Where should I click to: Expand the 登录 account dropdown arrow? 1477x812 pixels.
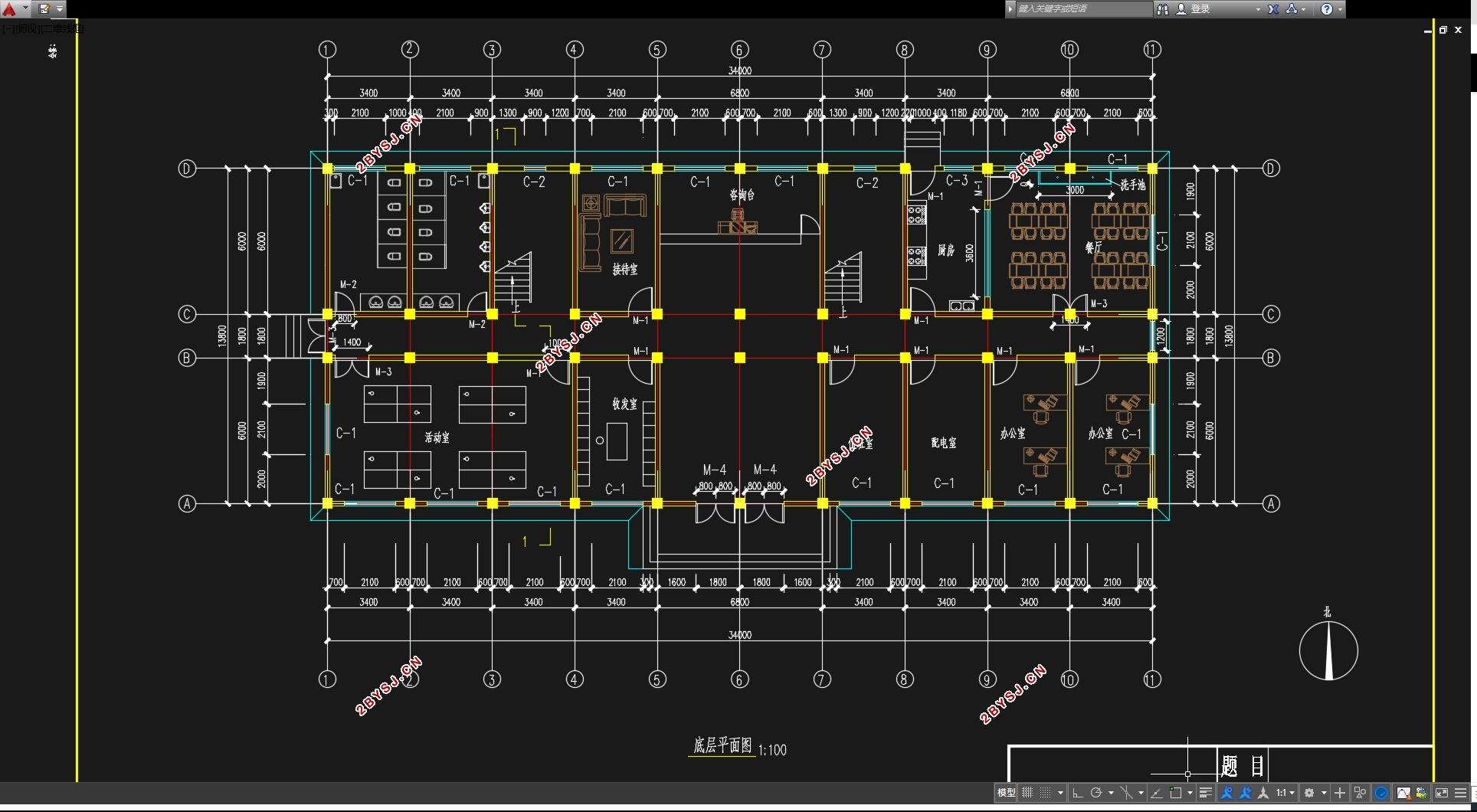1257,9
